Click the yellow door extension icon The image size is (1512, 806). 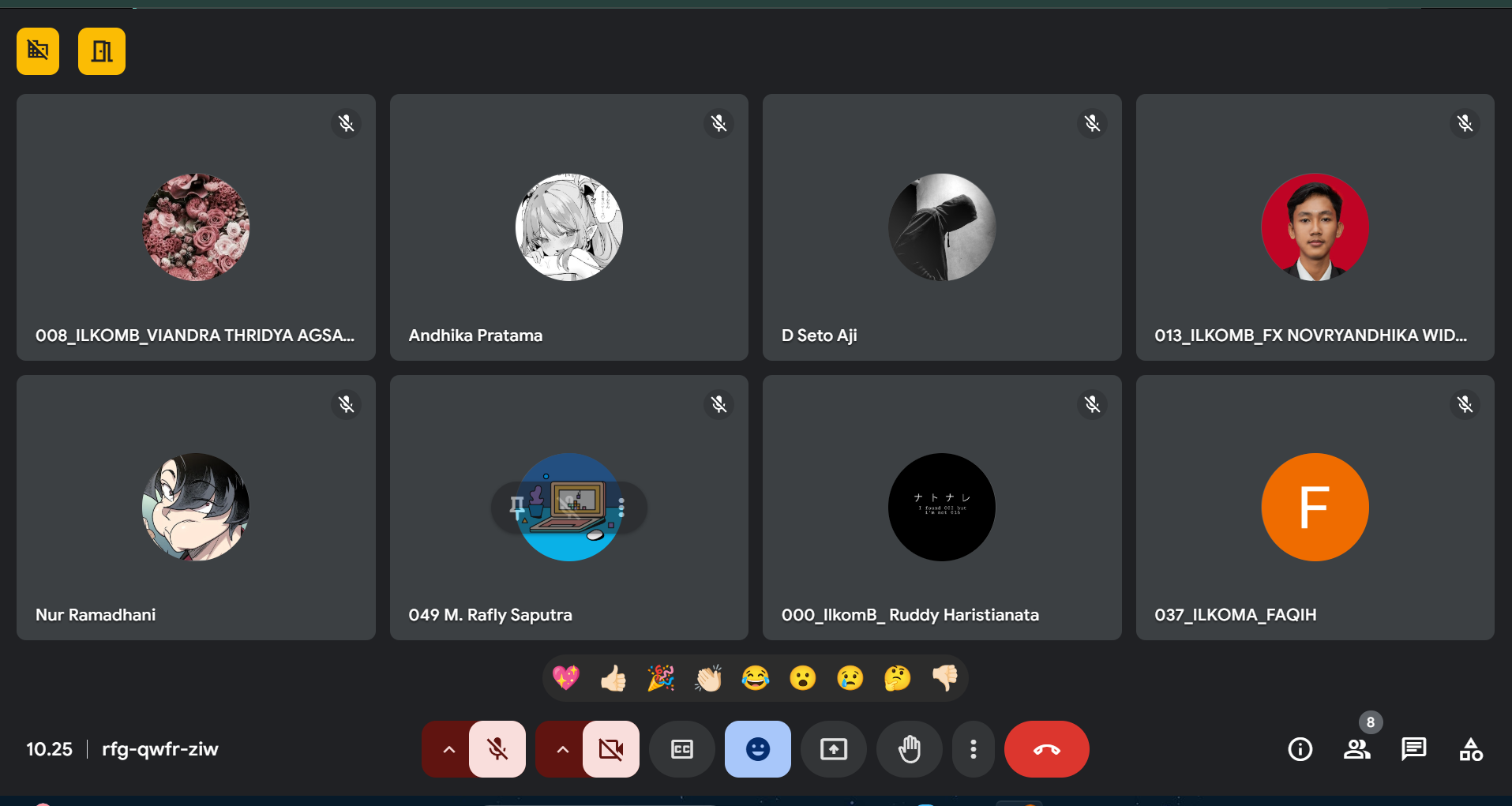point(102,51)
